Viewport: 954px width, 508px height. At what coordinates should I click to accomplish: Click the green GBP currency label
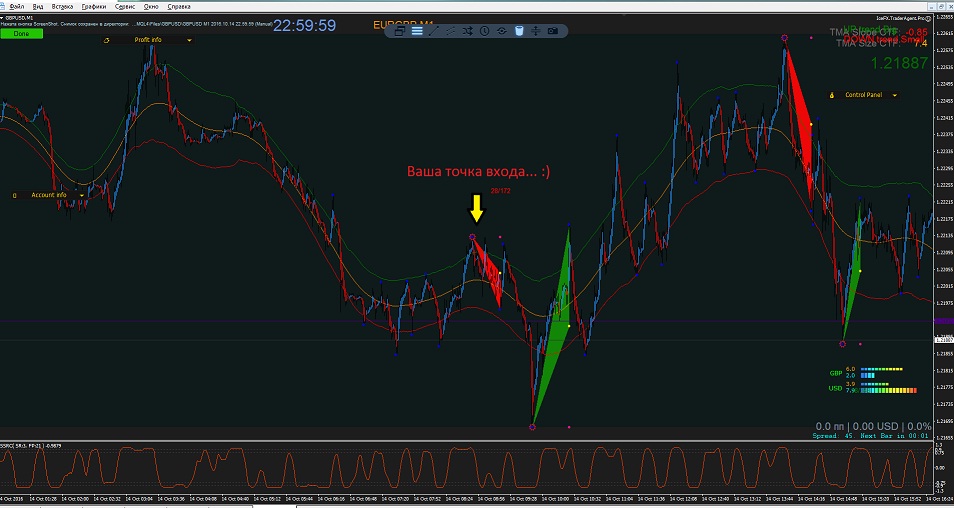[835, 373]
